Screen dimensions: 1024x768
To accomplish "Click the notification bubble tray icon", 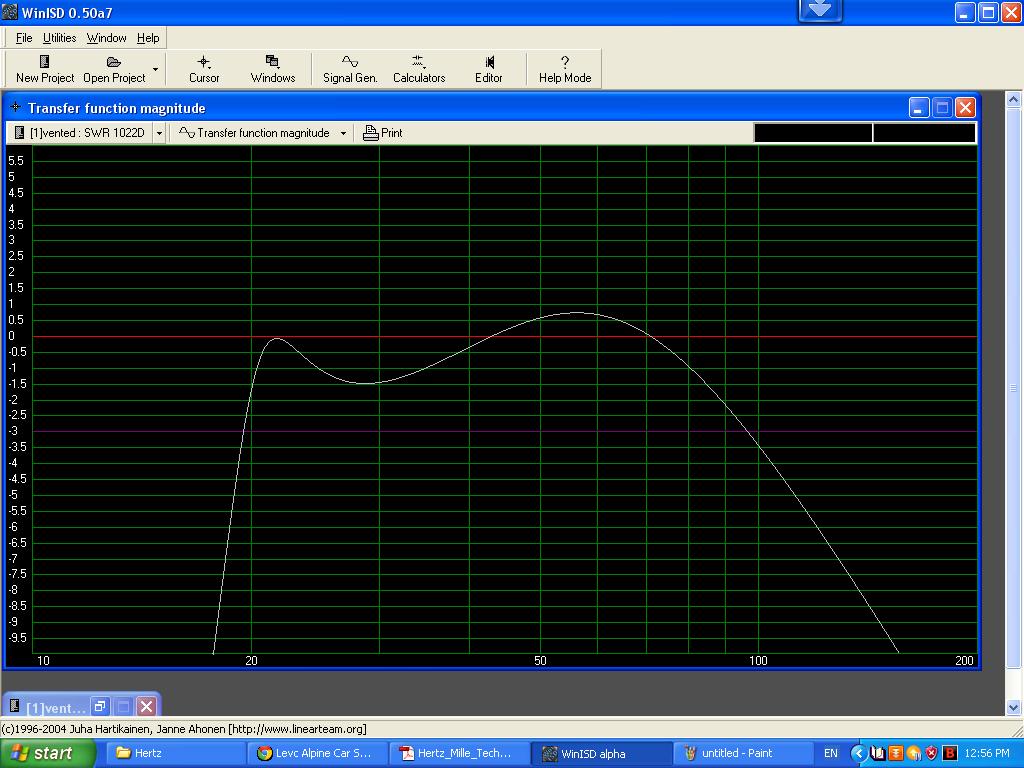I will point(914,754).
